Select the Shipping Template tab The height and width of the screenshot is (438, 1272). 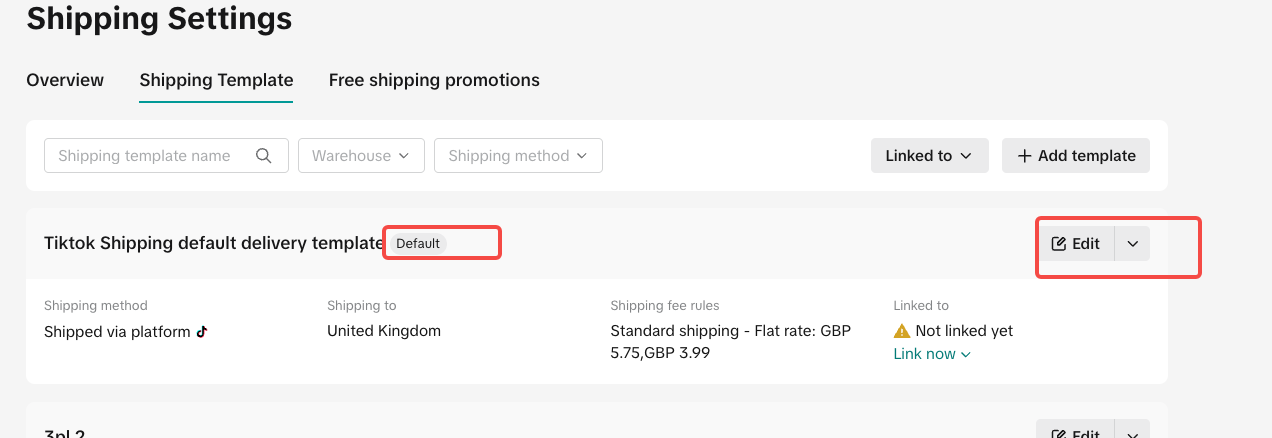[216, 80]
